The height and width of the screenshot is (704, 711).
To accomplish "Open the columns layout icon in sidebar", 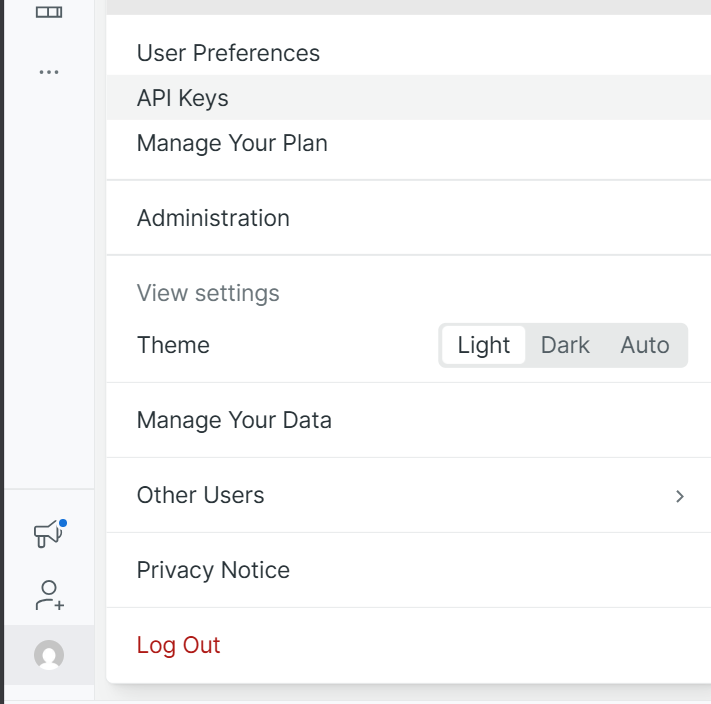I will coord(48,12).
